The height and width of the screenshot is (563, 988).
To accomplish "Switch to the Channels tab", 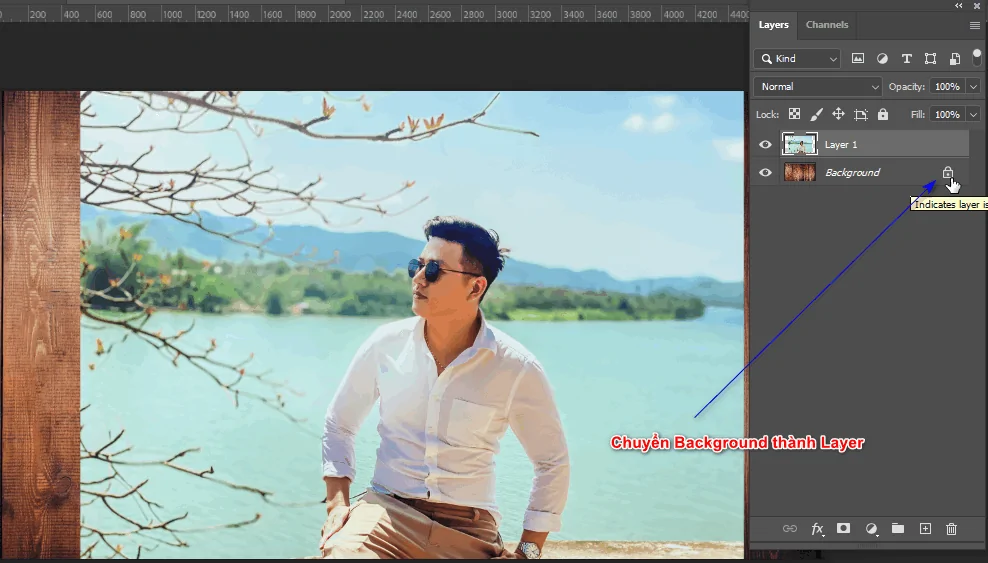I will pos(827,25).
